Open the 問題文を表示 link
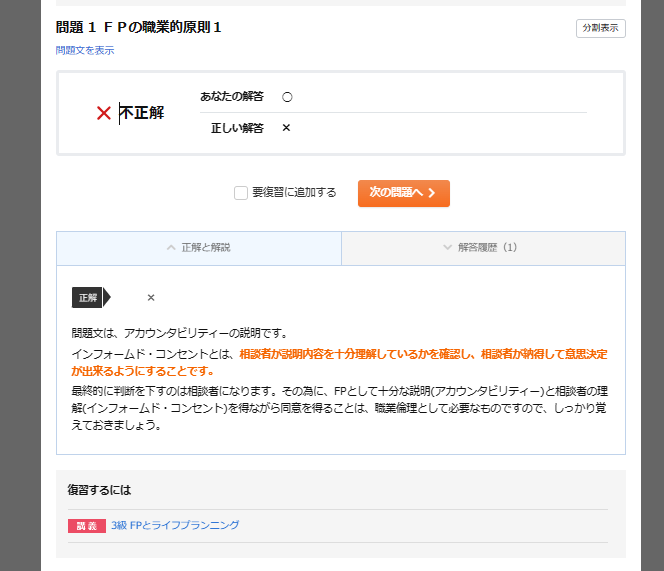Viewport: 664px width, 571px height. tap(85, 50)
